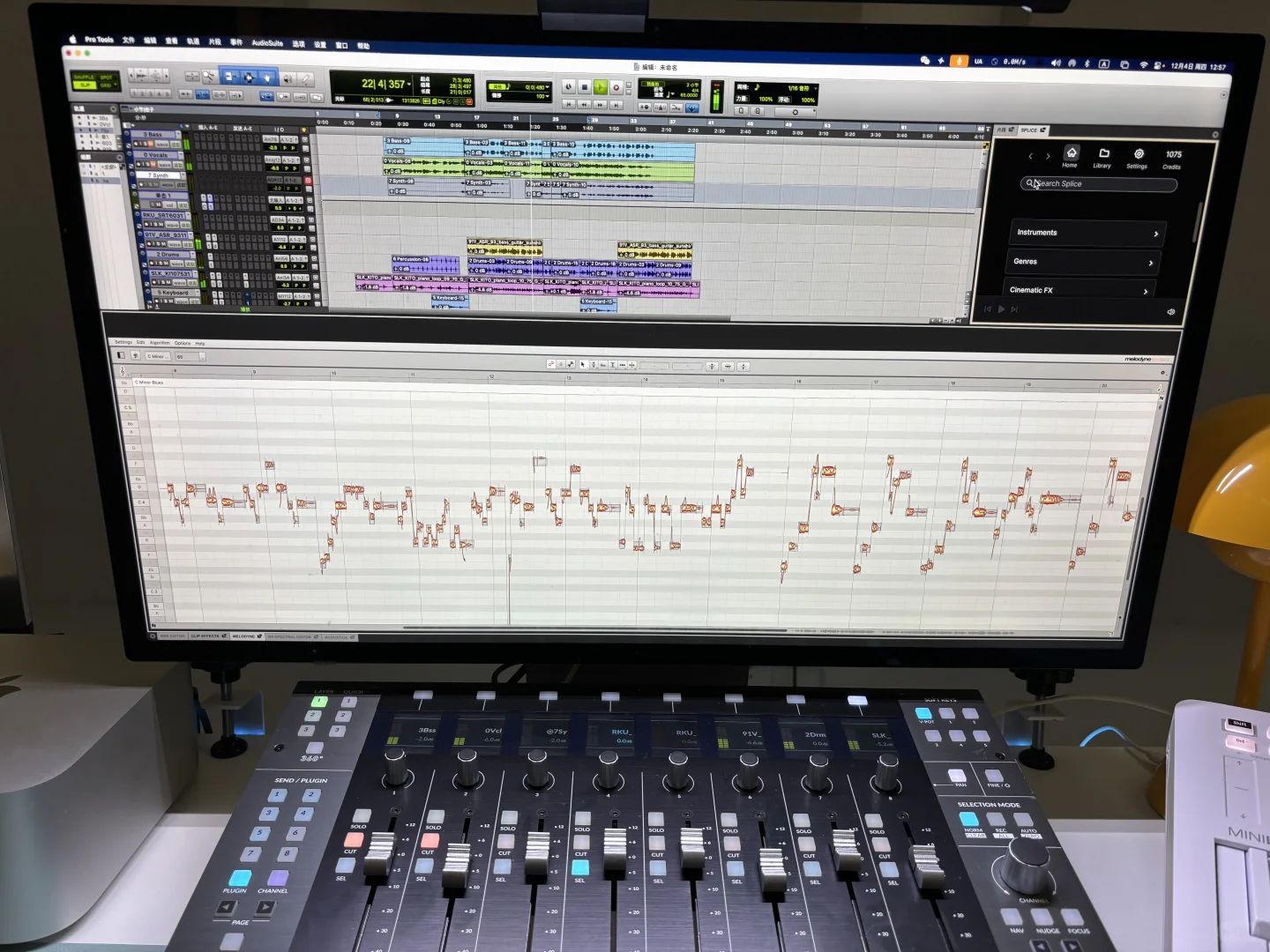1270x952 pixels.
Task: Click Splice next sample button
Action: [x=1014, y=309]
